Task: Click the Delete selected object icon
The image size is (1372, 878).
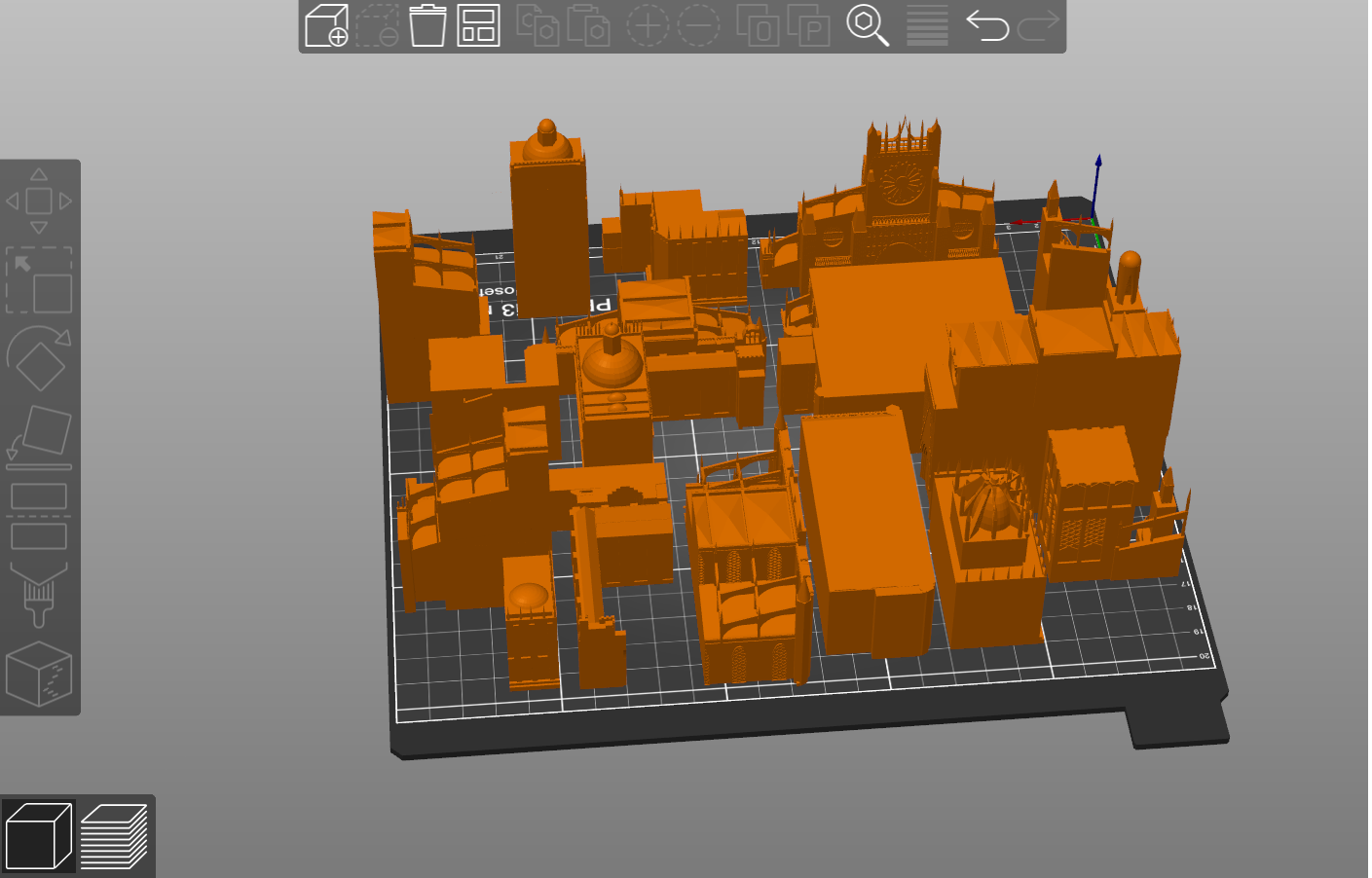Action: [377, 25]
